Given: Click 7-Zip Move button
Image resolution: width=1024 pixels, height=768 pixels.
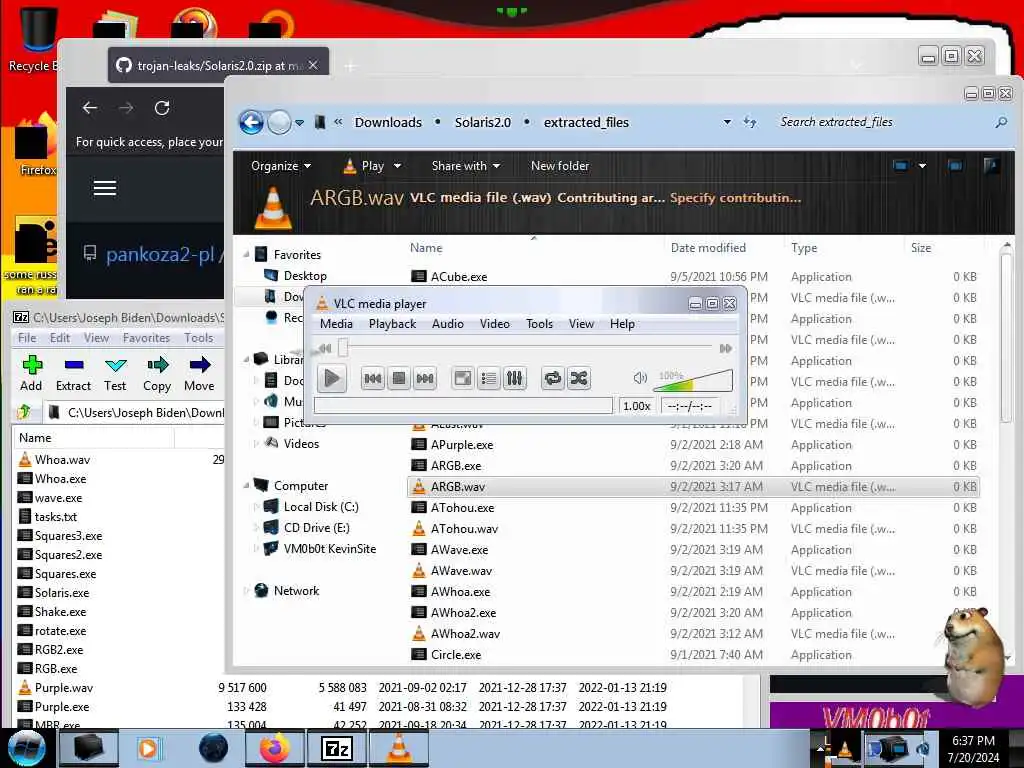Looking at the screenshot, I should click(x=199, y=374).
